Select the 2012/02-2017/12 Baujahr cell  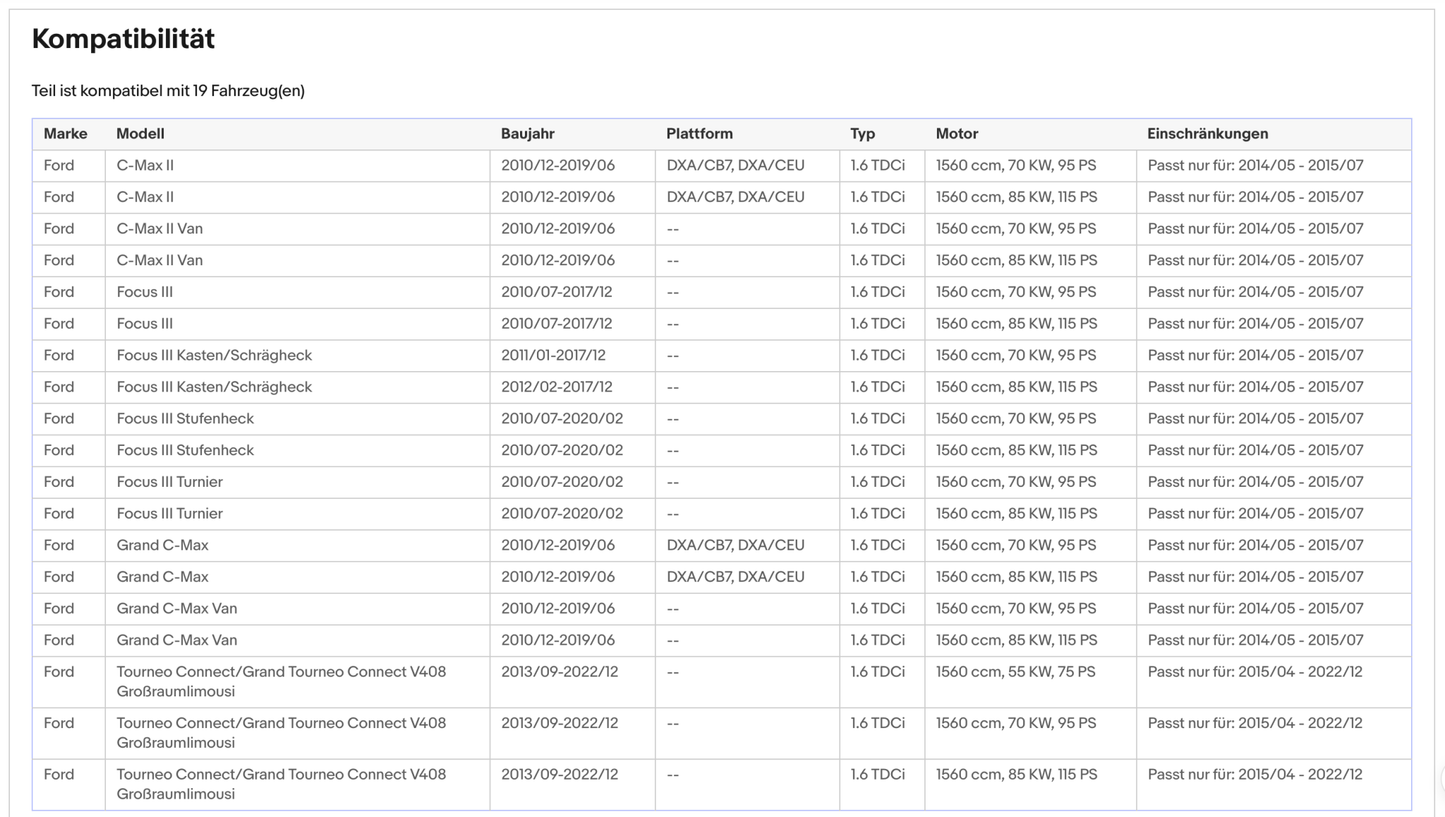click(x=556, y=387)
